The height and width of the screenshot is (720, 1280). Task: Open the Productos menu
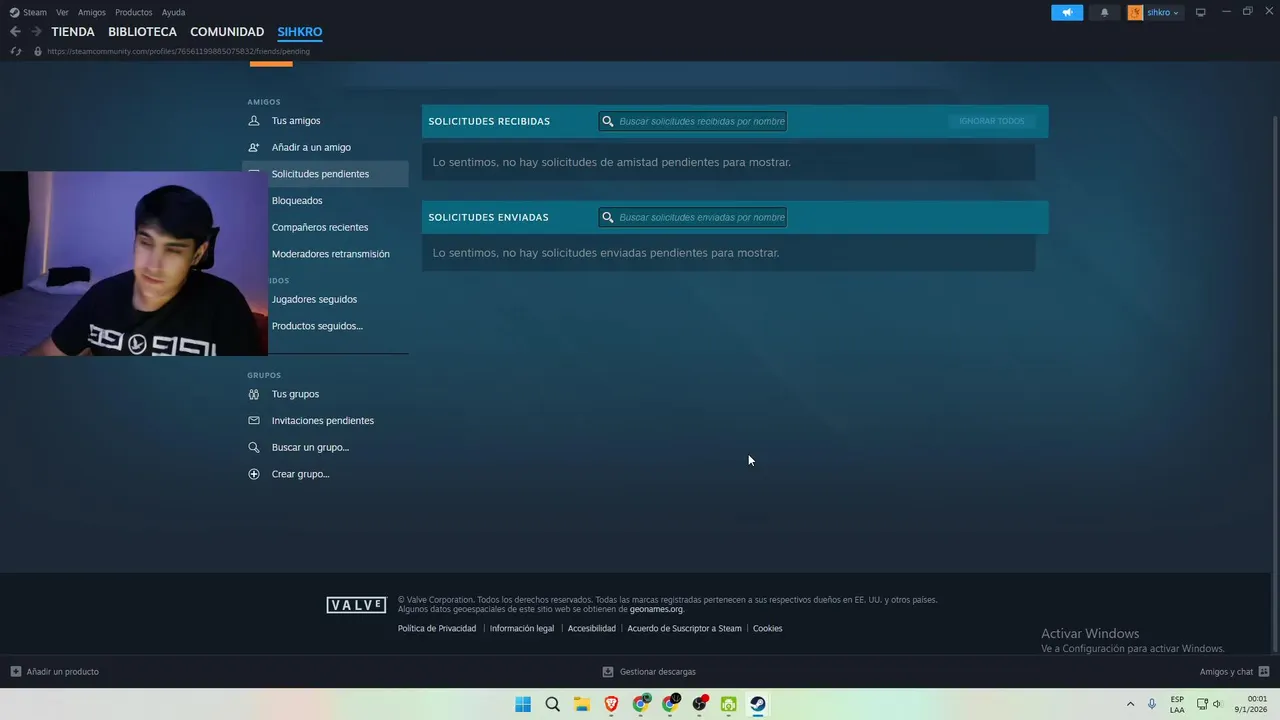click(134, 12)
